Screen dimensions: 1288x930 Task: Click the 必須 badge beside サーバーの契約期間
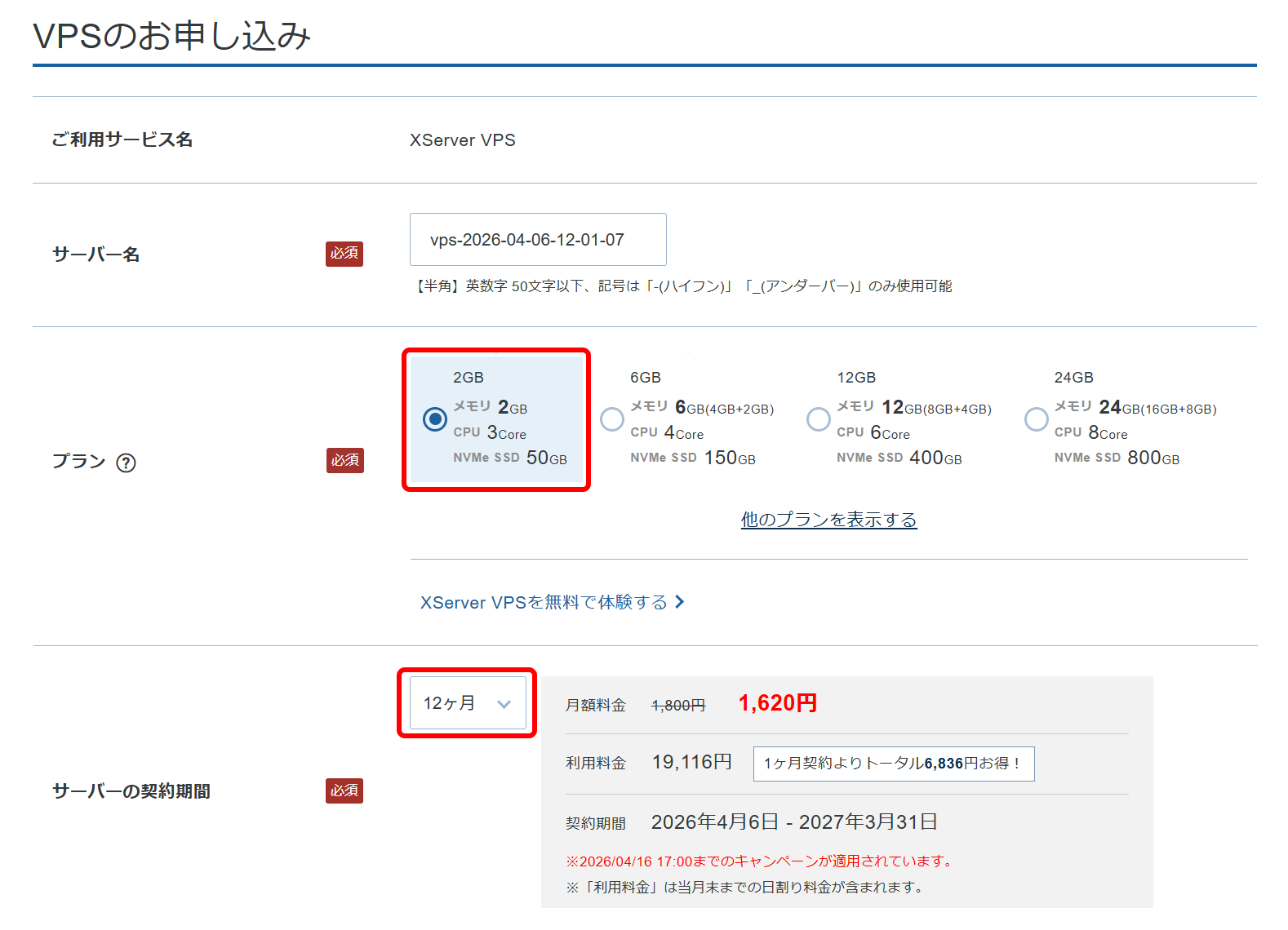(x=344, y=790)
